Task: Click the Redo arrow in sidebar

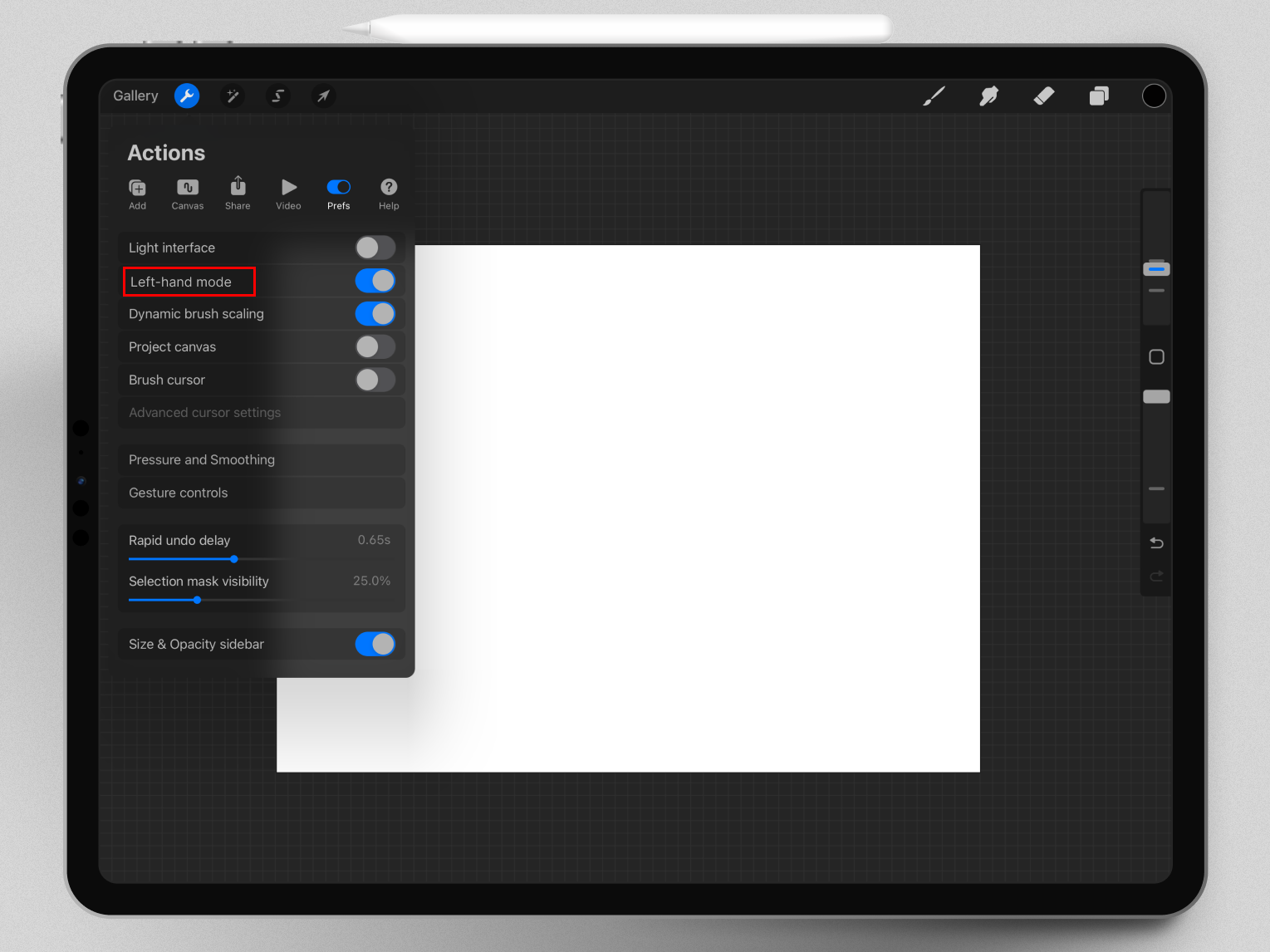Action: pyautogui.click(x=1156, y=576)
